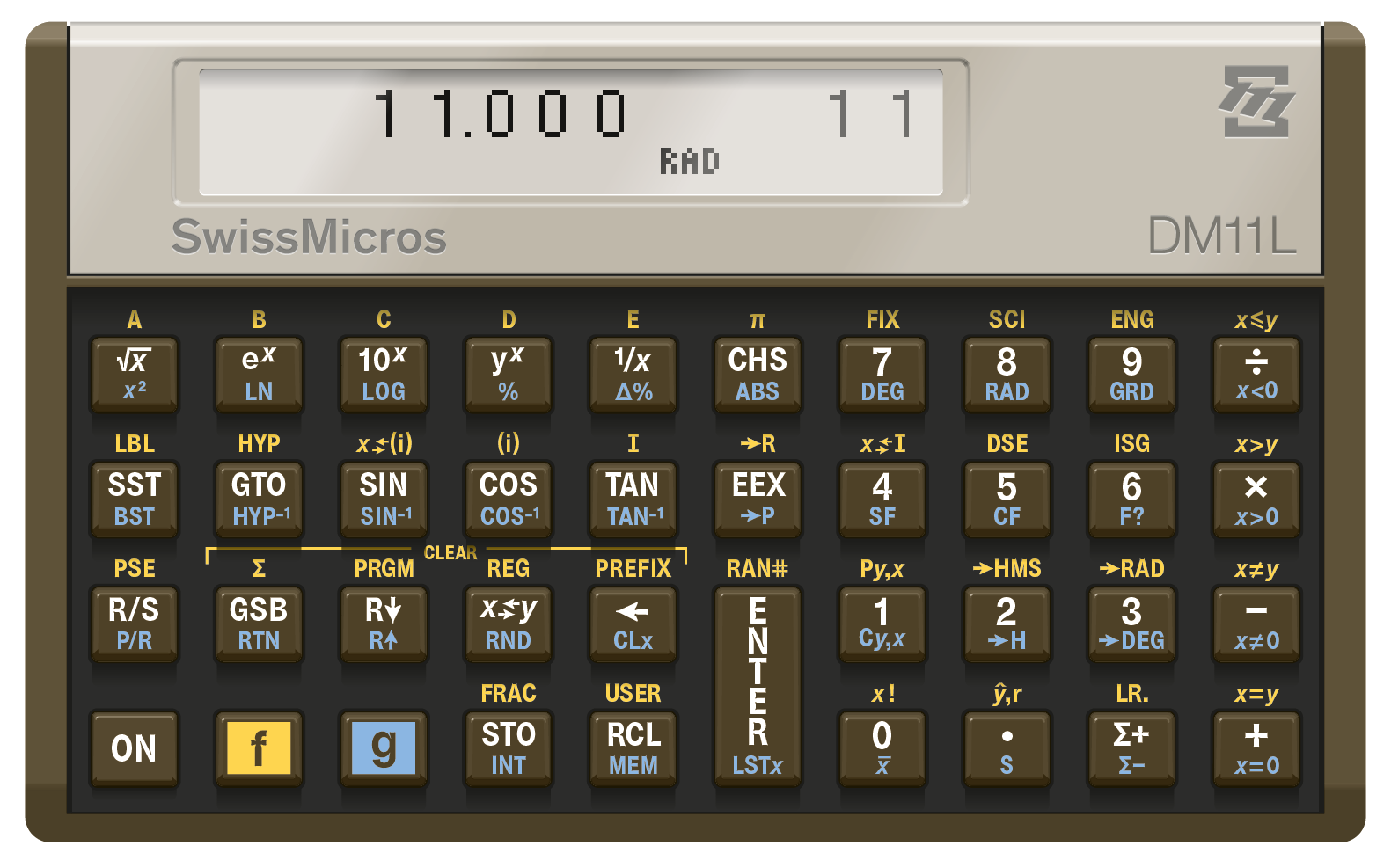Tap the 0 key
1391x868 pixels.
pyautogui.click(x=882, y=749)
